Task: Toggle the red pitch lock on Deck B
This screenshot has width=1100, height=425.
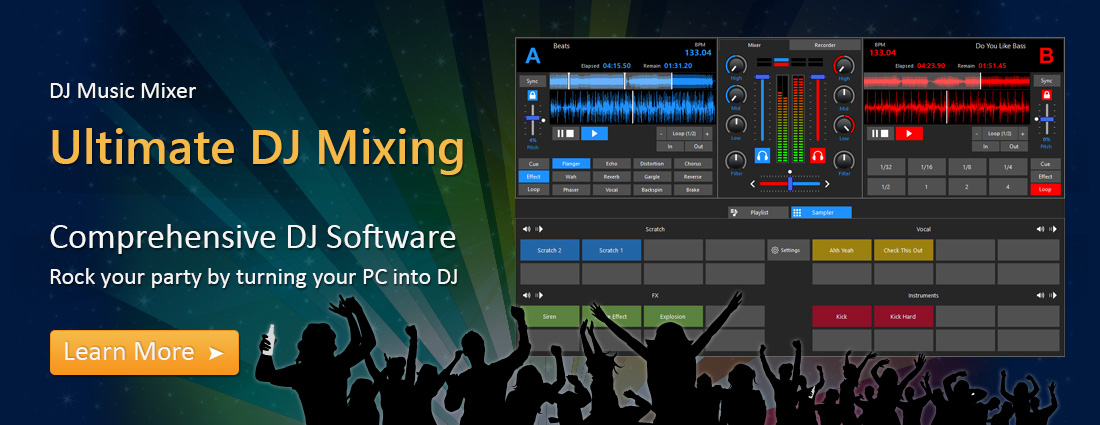Action: 1047,95
